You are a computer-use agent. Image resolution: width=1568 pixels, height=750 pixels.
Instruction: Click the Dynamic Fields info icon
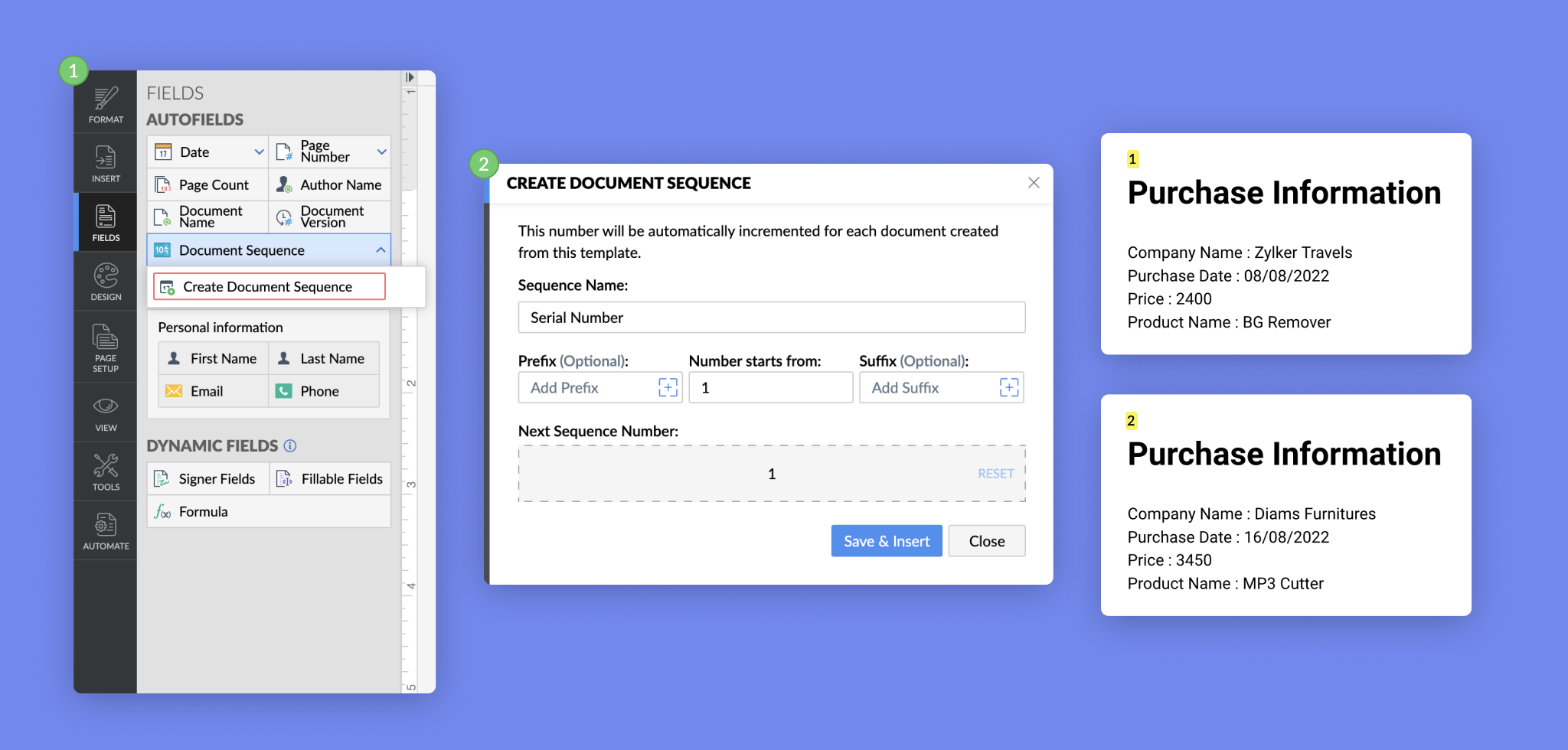290,445
